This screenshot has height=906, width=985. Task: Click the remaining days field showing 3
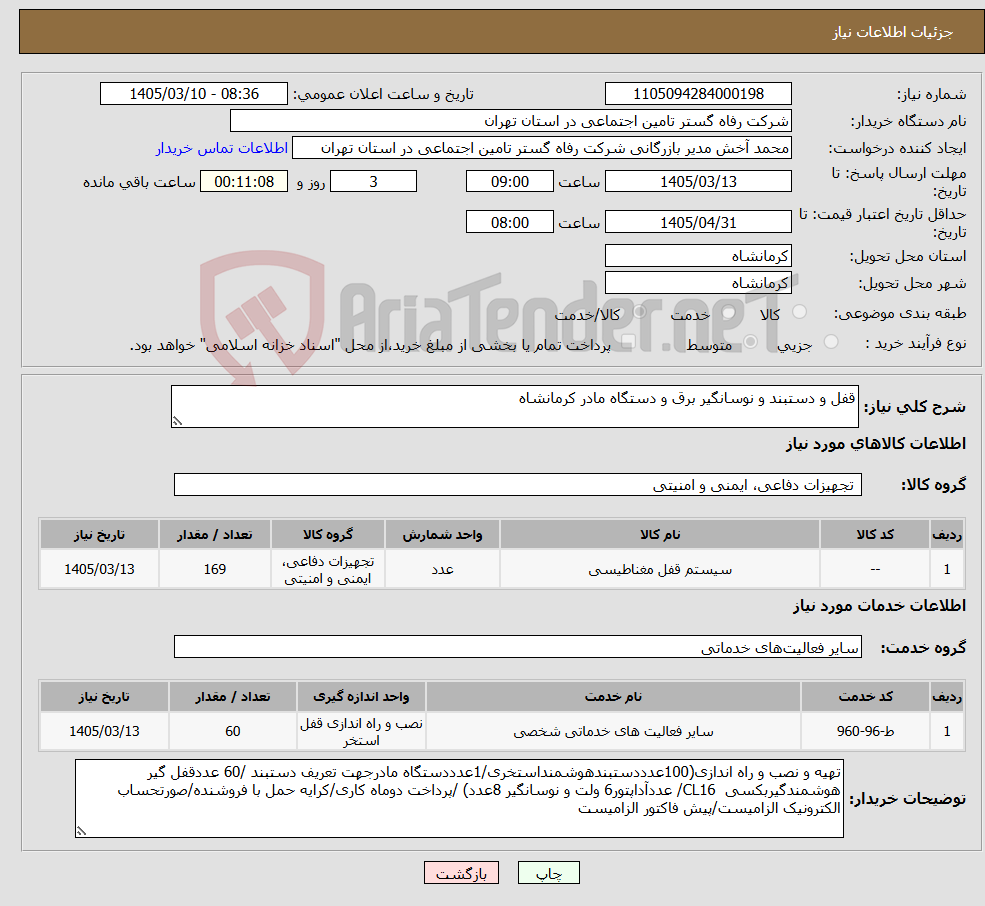[373, 182]
